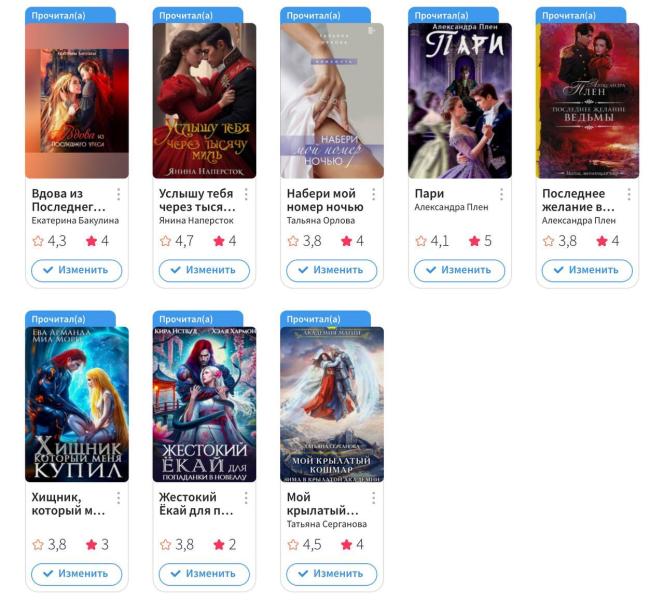Open three-dot menu for Пари
This screenshot has width=663, height=600.
pos(501,195)
